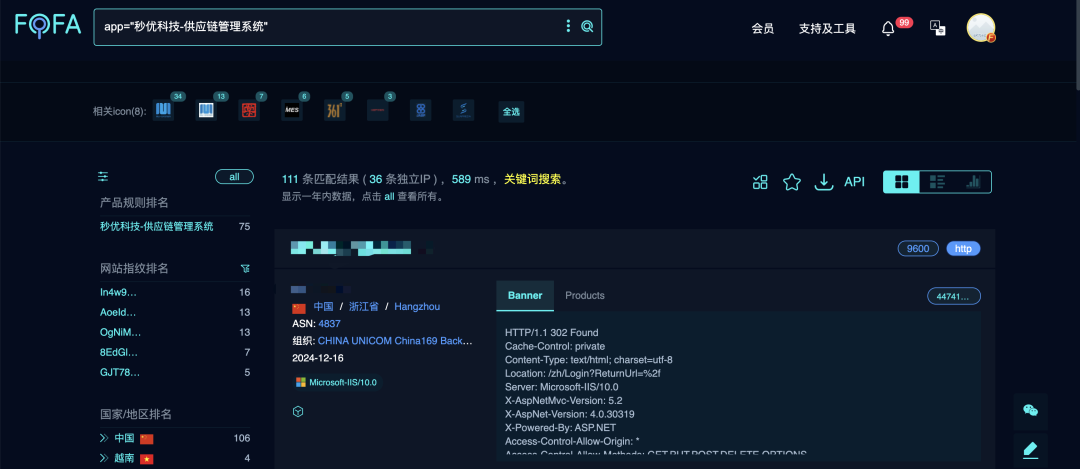Open the feedback pencil floating icon

point(1030,450)
